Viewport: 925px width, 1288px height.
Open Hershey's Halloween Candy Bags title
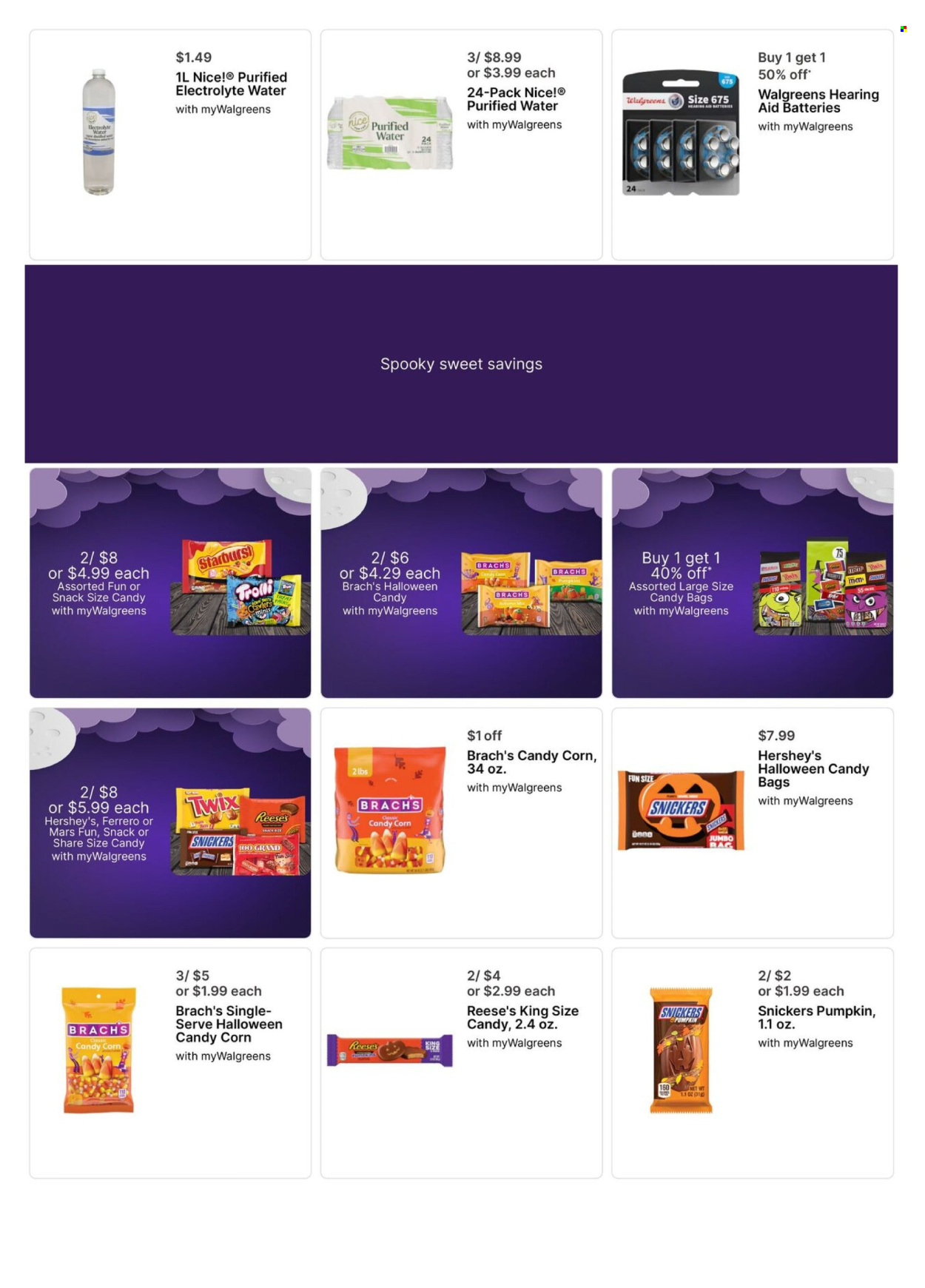(813, 768)
